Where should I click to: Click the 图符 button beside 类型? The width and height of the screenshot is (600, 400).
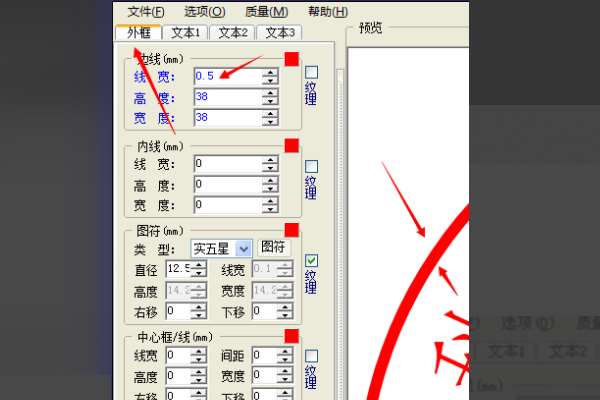273,248
